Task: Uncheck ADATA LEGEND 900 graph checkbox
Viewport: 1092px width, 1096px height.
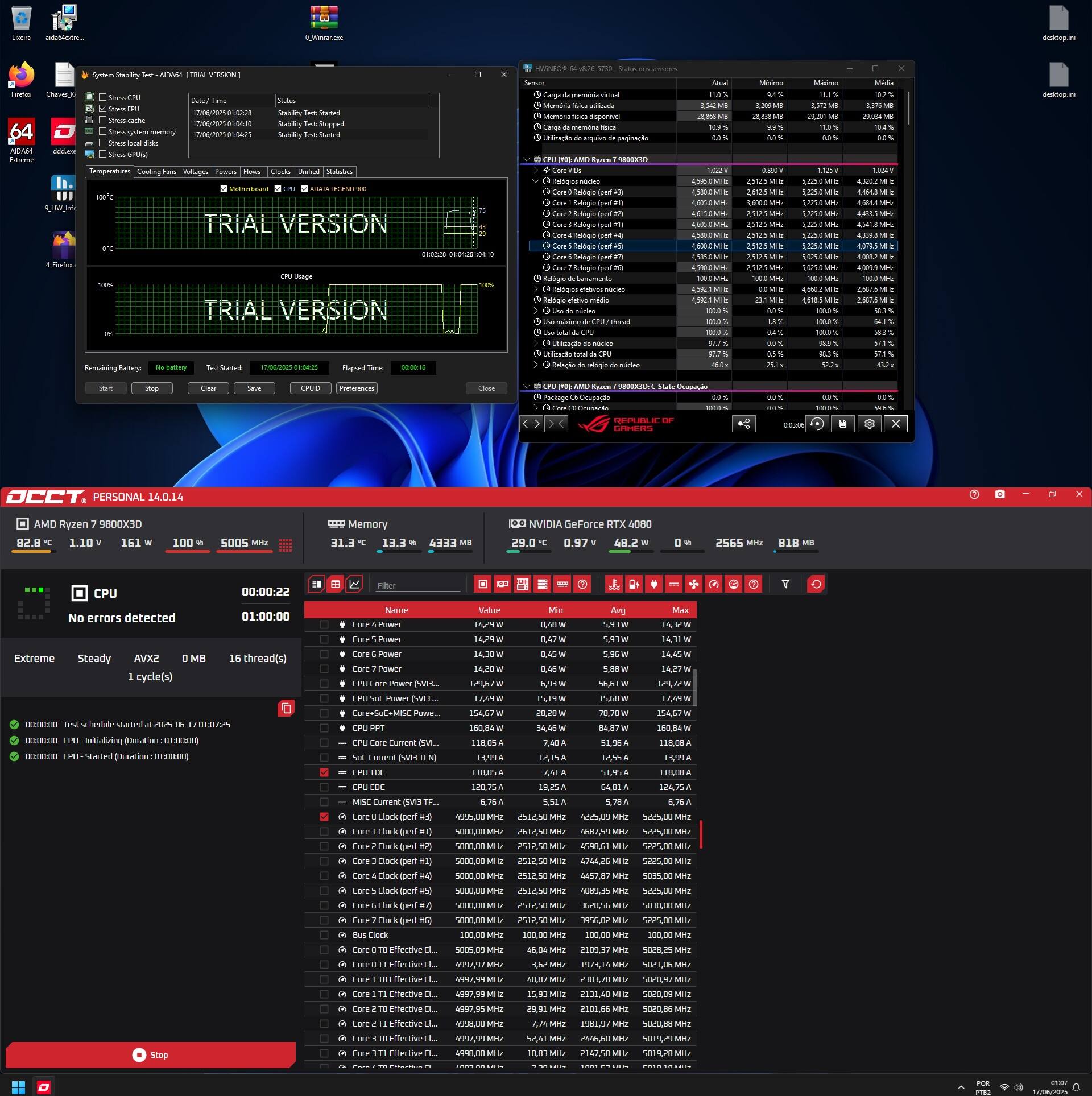Action: tap(305, 189)
